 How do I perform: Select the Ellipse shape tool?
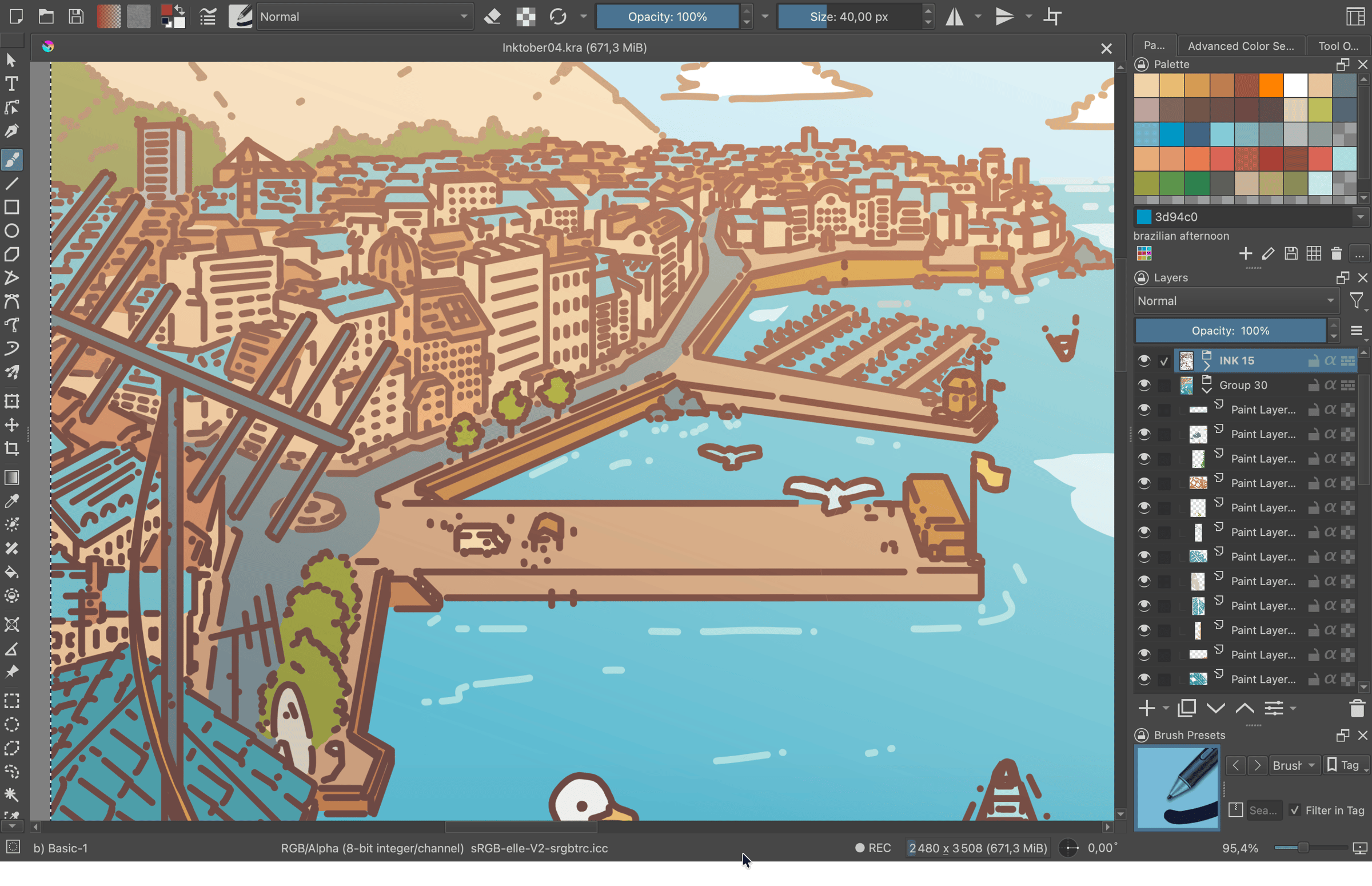[x=11, y=231]
